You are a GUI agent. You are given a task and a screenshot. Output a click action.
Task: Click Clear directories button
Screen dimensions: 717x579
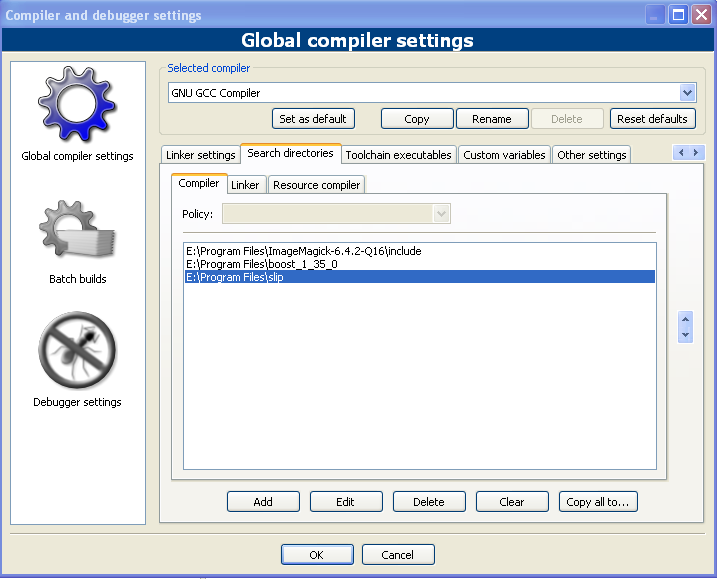[512, 502]
